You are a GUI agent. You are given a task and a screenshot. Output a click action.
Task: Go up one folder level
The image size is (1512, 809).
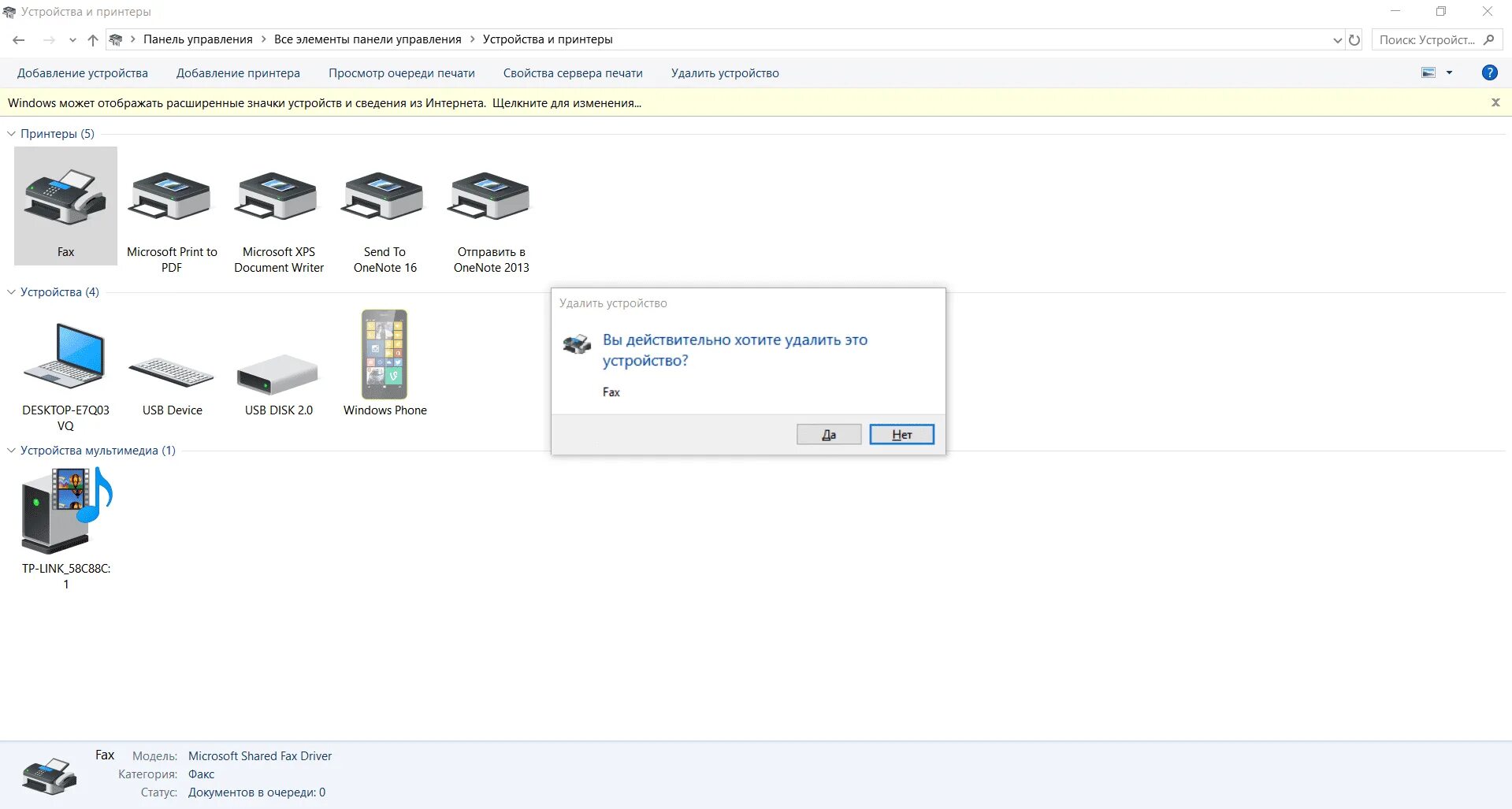[93, 39]
